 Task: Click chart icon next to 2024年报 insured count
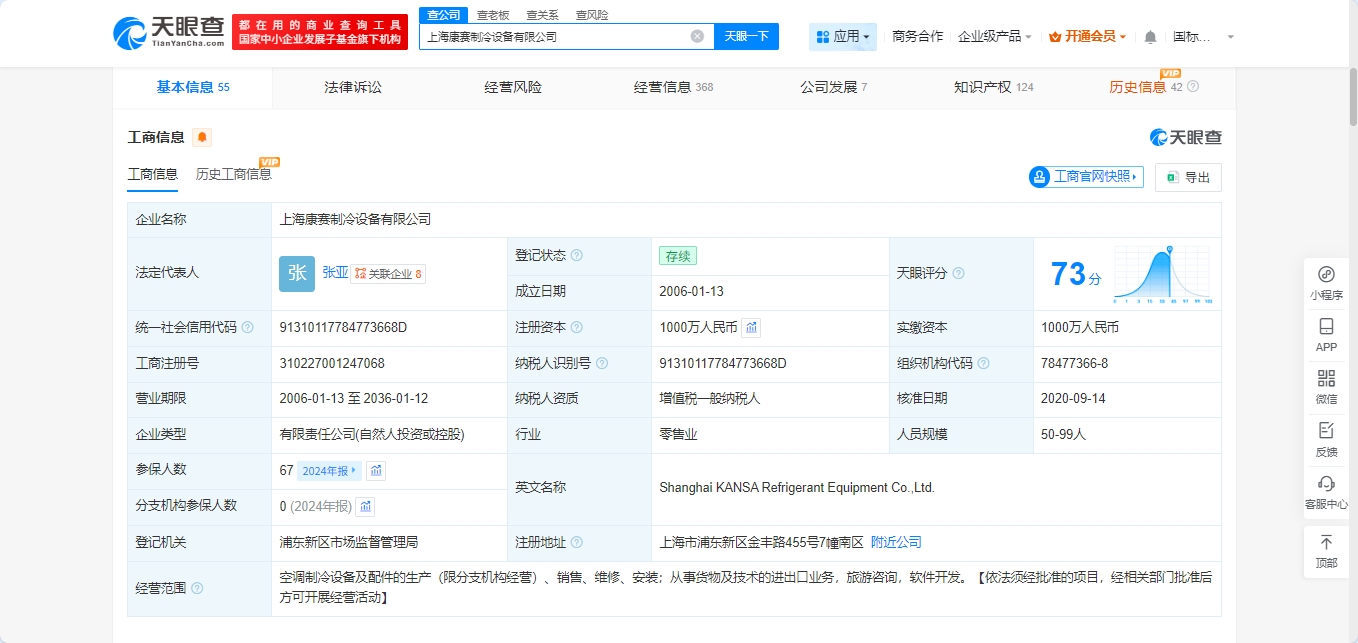[376, 470]
